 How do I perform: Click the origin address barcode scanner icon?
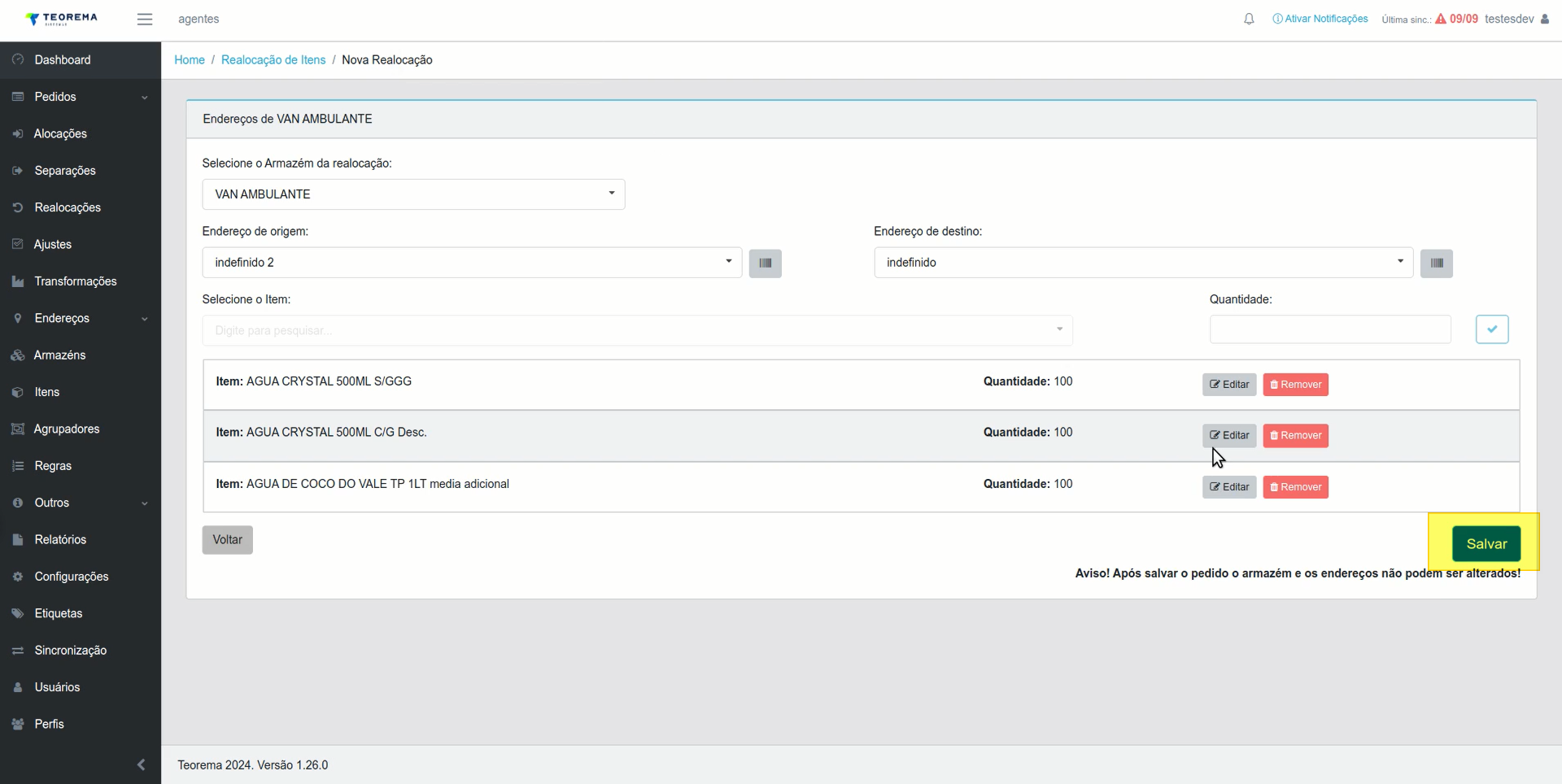tap(765, 263)
